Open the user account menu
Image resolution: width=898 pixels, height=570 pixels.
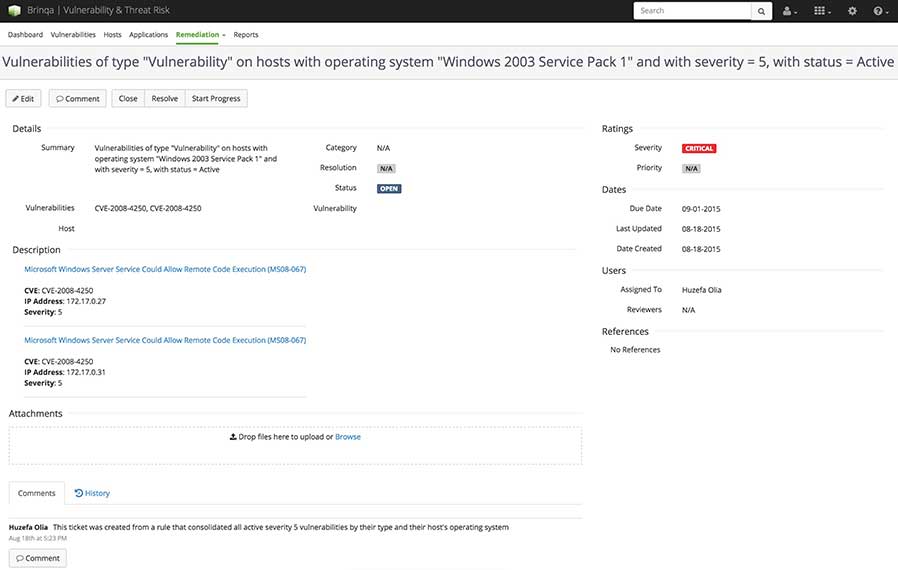(789, 11)
